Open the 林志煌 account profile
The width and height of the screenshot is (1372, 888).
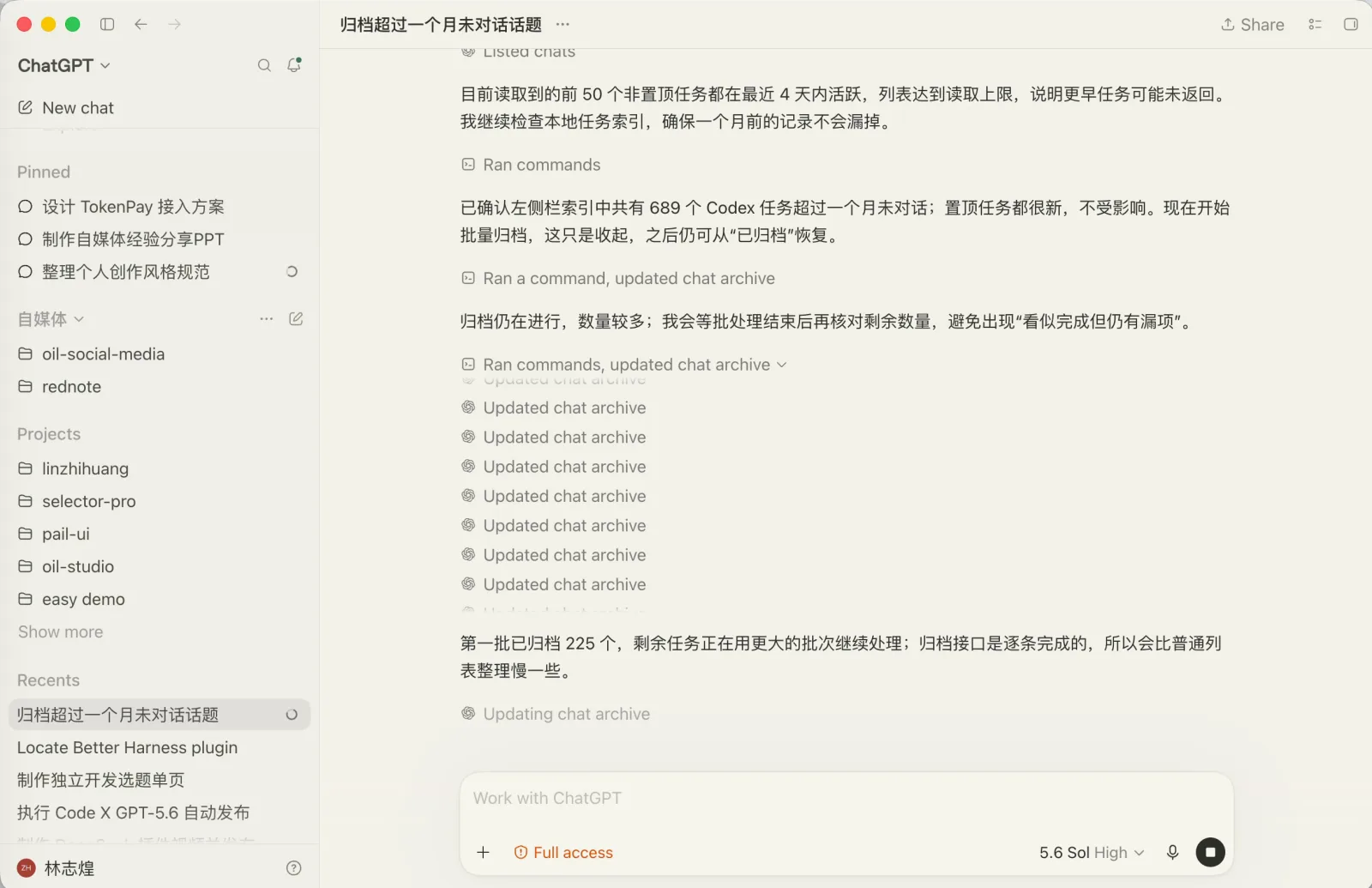pos(57,868)
